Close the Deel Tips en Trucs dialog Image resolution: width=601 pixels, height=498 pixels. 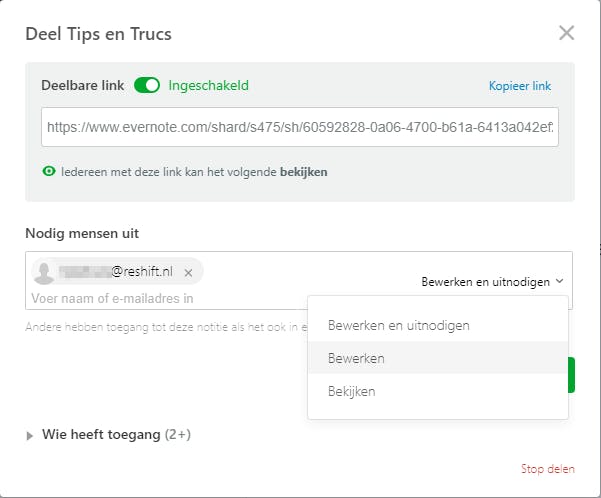tap(566, 33)
